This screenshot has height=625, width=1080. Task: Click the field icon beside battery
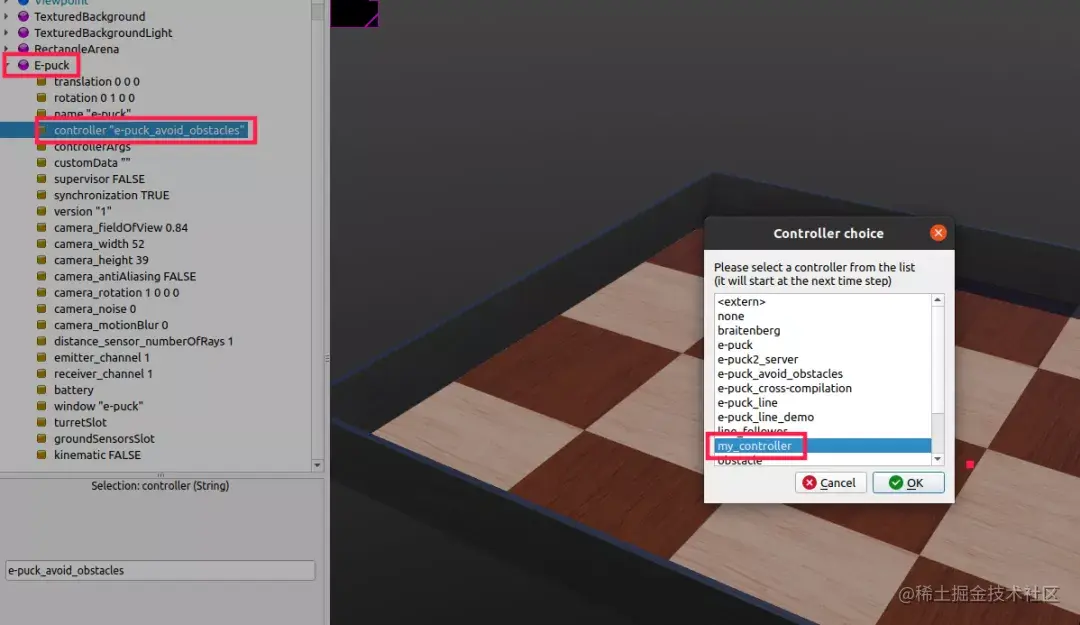tap(41, 390)
